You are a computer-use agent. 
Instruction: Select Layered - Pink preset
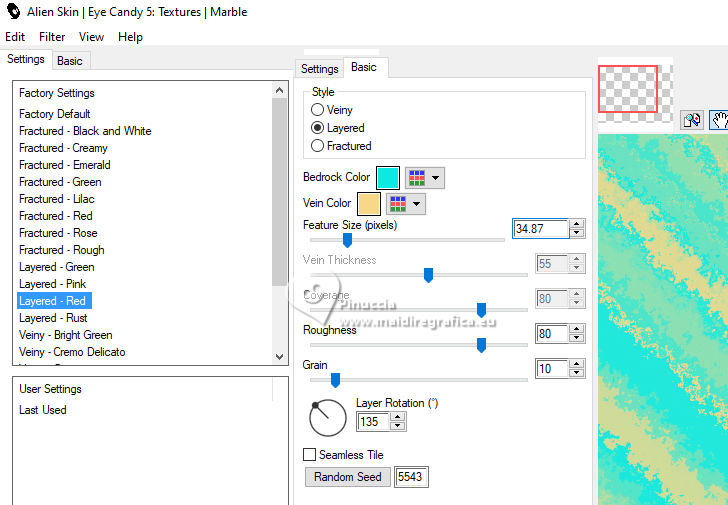pos(52,284)
